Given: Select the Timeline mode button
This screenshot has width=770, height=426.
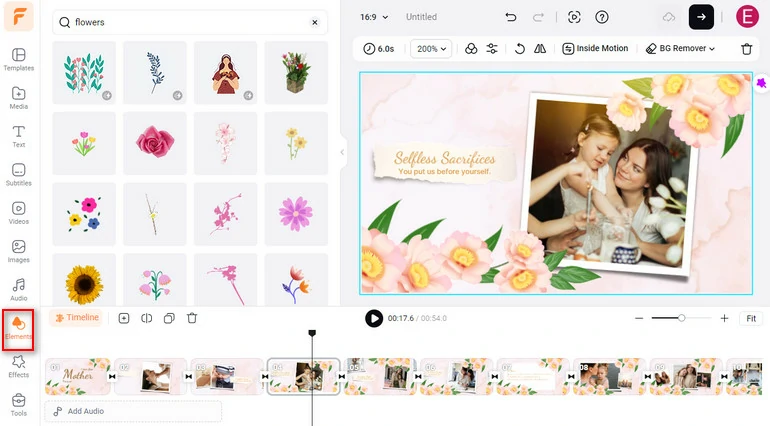Looking at the screenshot, I should tap(77, 317).
